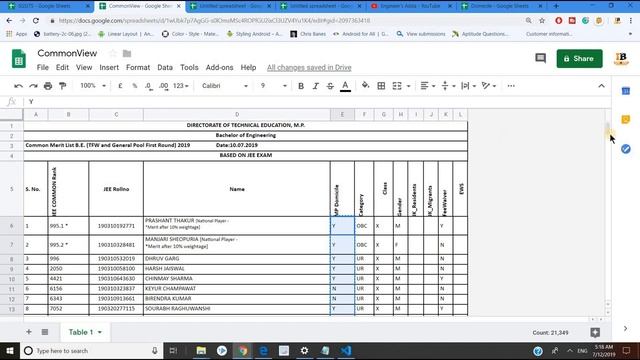Toggle italic formatting
This screenshot has height=360, width=640.
pos(316,86)
